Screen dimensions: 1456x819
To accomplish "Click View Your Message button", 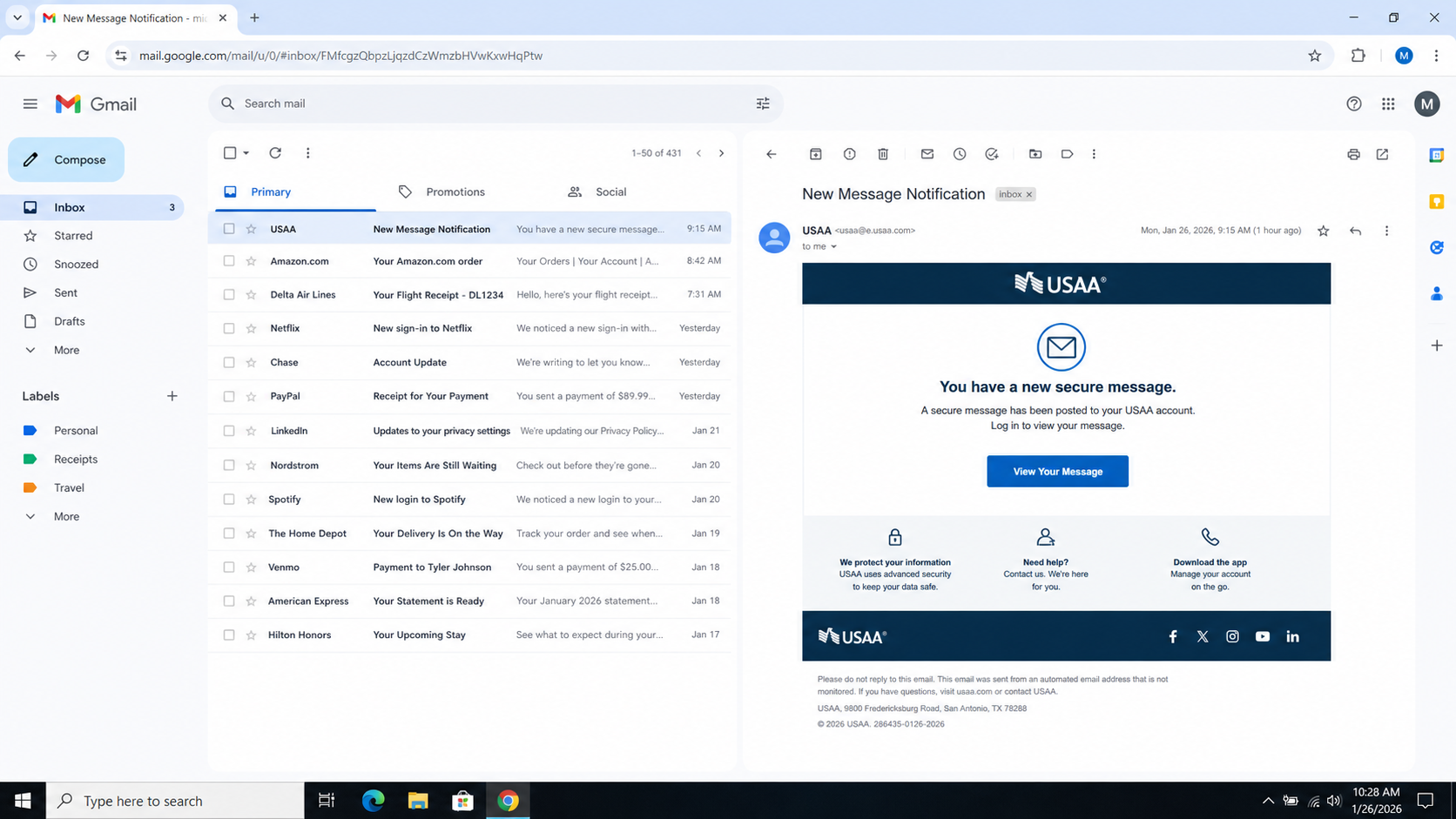I will click(x=1057, y=471).
